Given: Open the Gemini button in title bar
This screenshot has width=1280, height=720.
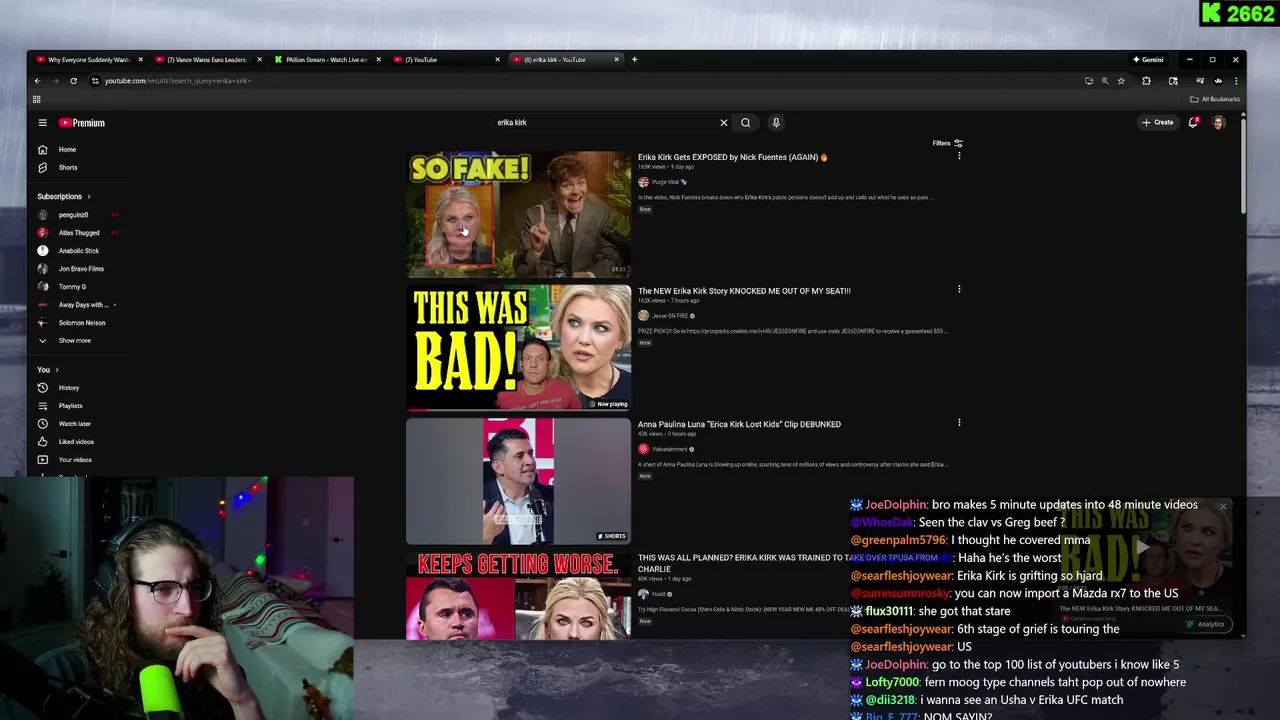Looking at the screenshot, I should (1147, 59).
